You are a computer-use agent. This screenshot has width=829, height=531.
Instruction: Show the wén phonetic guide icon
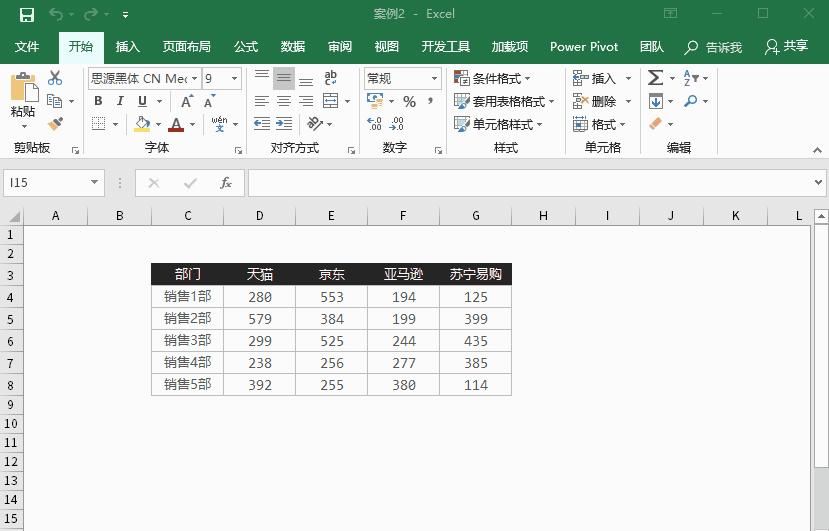click(219, 124)
